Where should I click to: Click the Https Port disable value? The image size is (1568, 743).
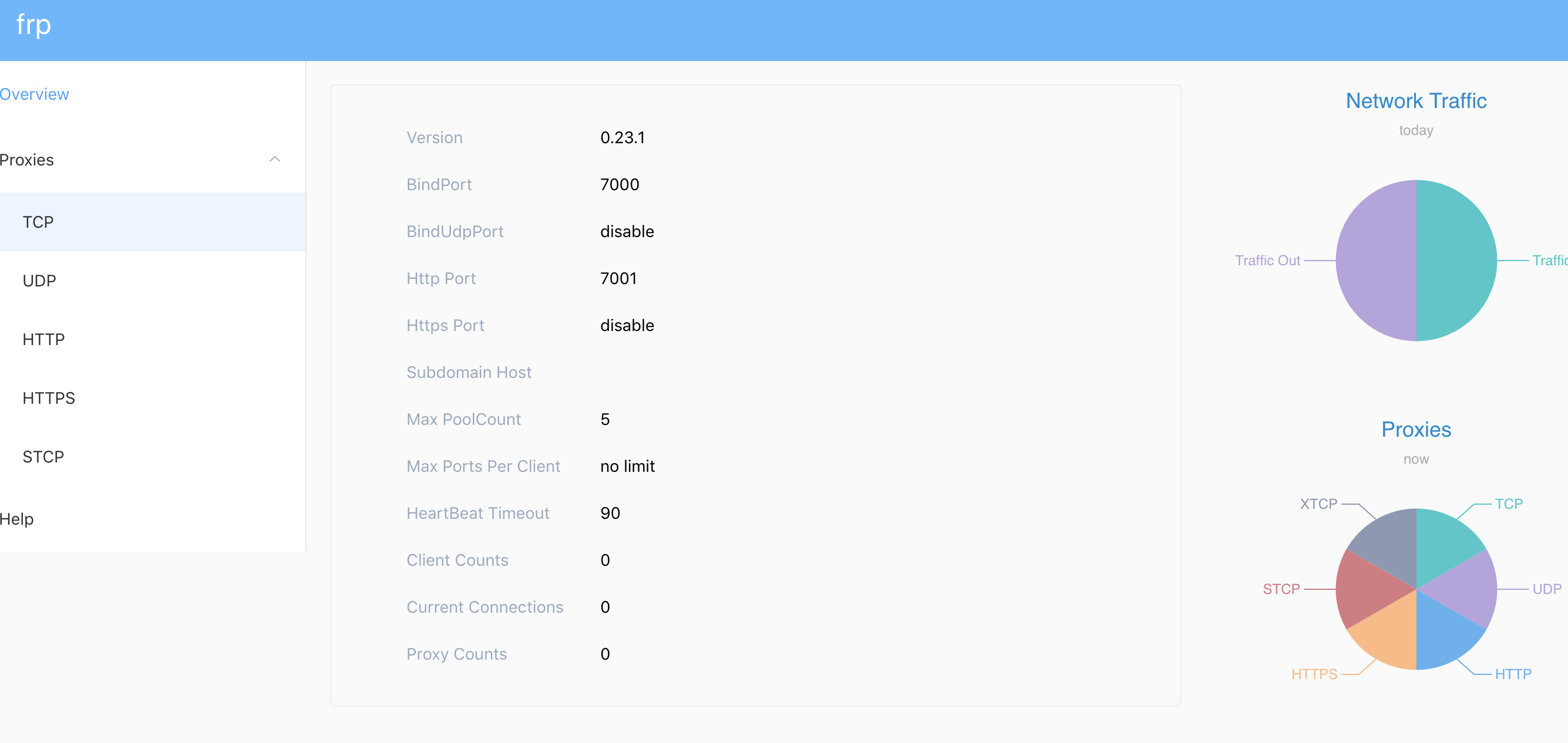tap(627, 325)
